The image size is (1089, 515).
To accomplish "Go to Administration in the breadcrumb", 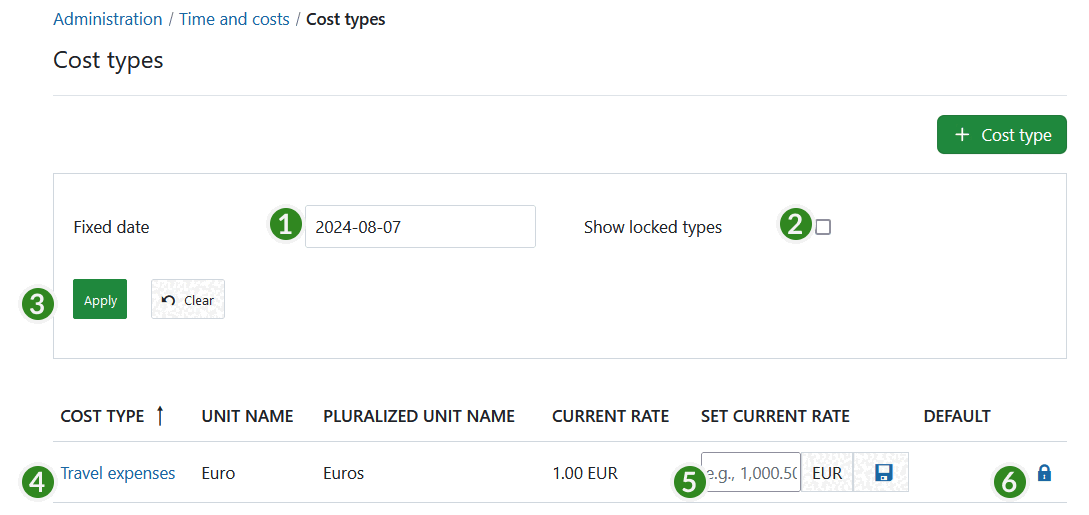I will click(x=107, y=19).
